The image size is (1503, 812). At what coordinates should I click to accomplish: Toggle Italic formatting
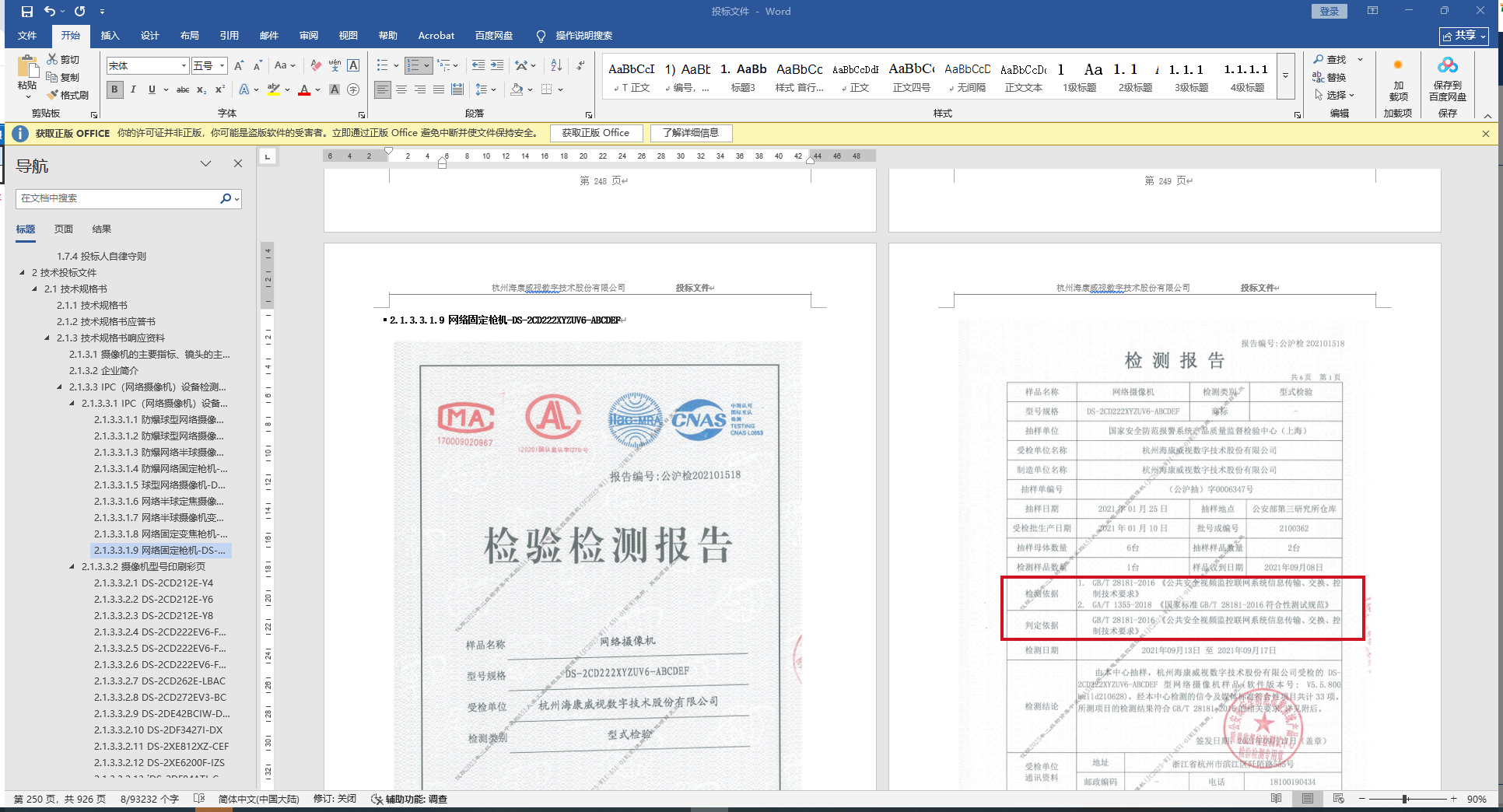click(x=133, y=89)
